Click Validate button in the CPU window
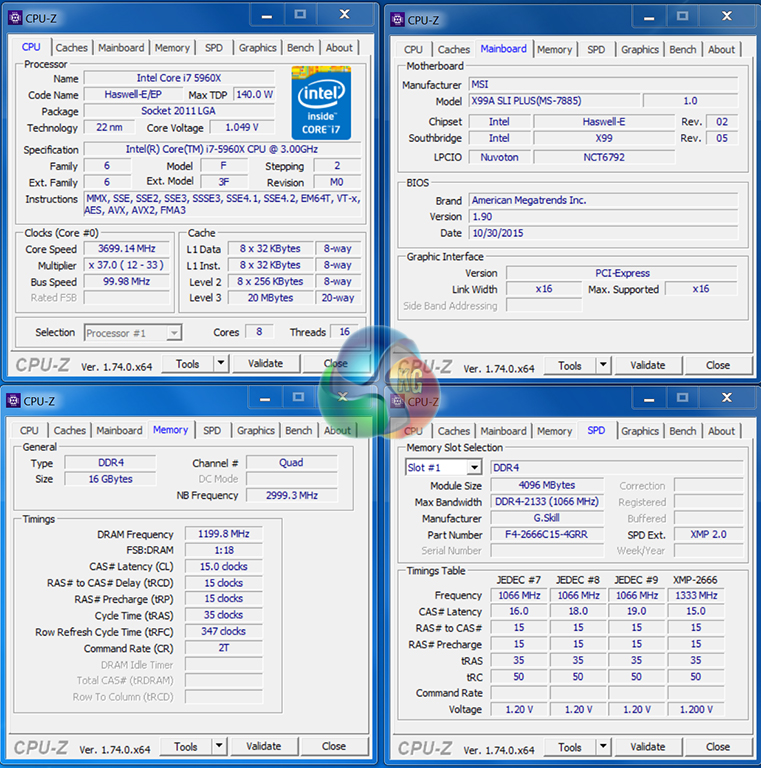Viewport: 761px width, 768px height. pos(265,363)
